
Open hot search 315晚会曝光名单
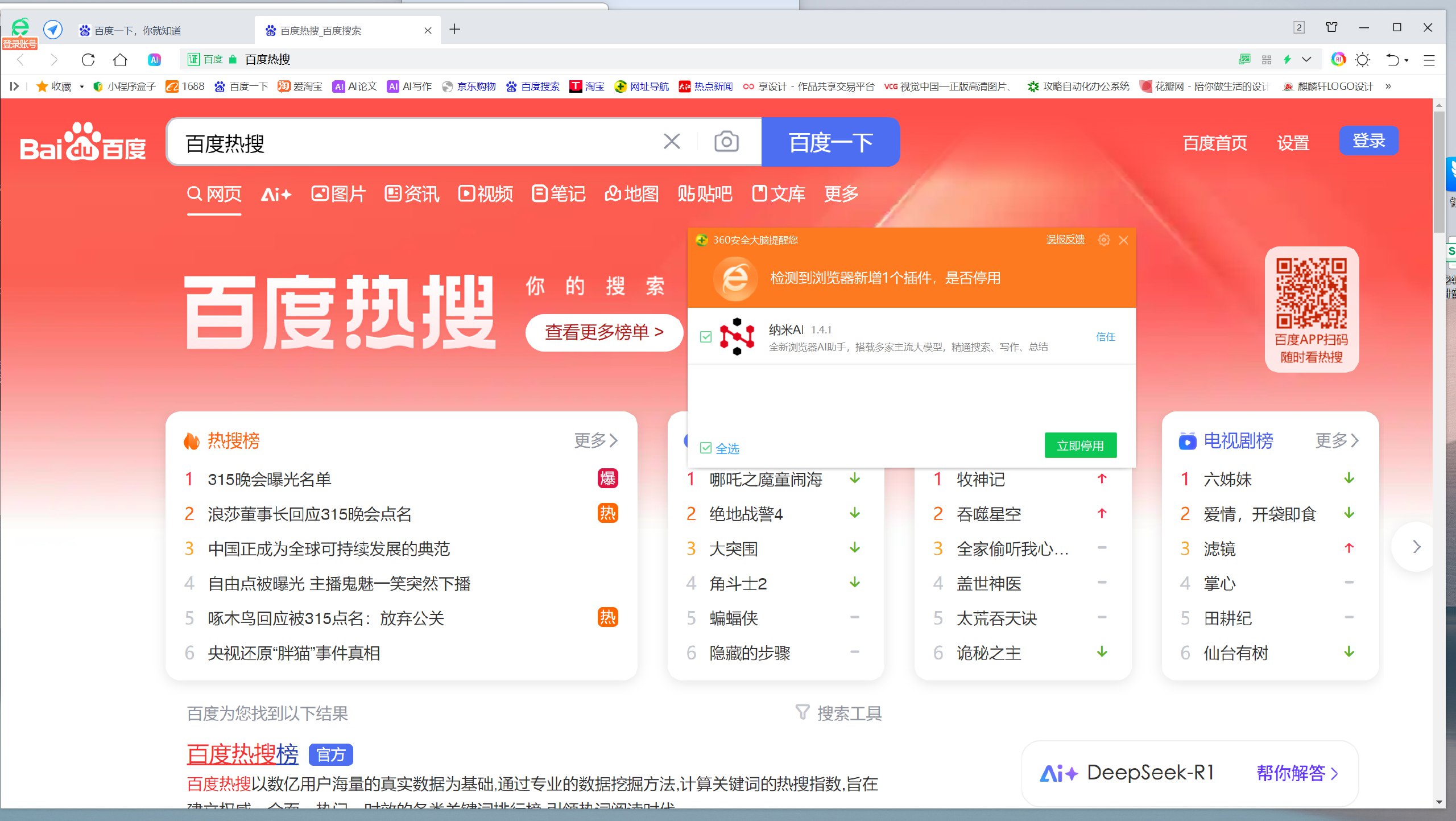270,480
